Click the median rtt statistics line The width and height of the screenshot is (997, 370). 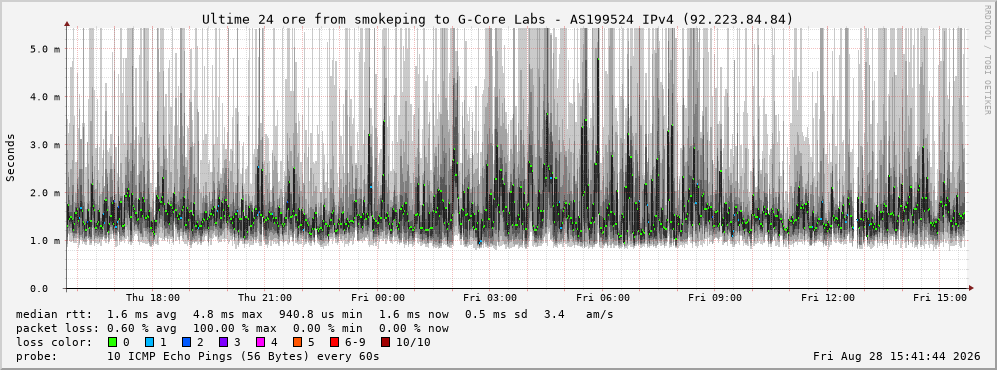[315, 314]
